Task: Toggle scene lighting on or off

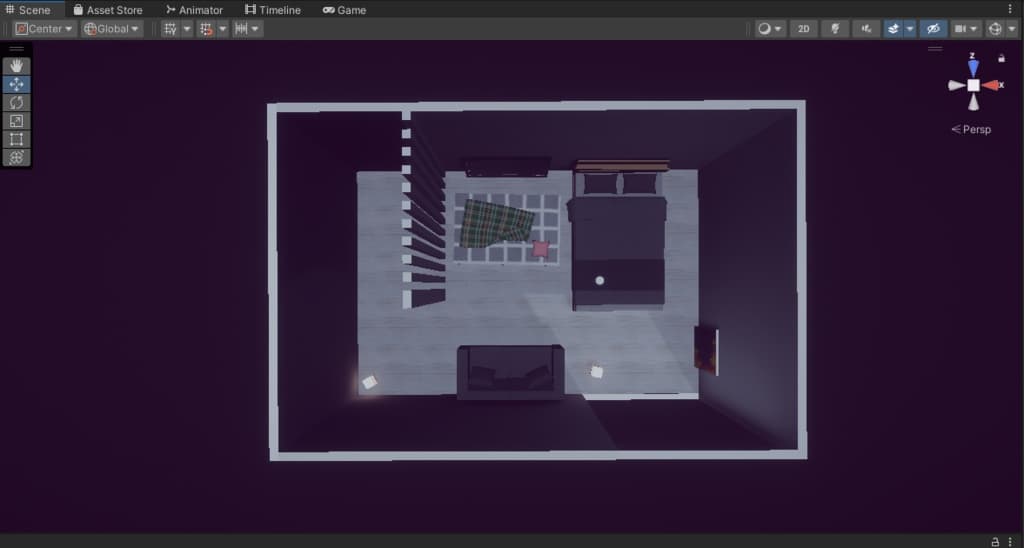Action: pyautogui.click(x=835, y=29)
